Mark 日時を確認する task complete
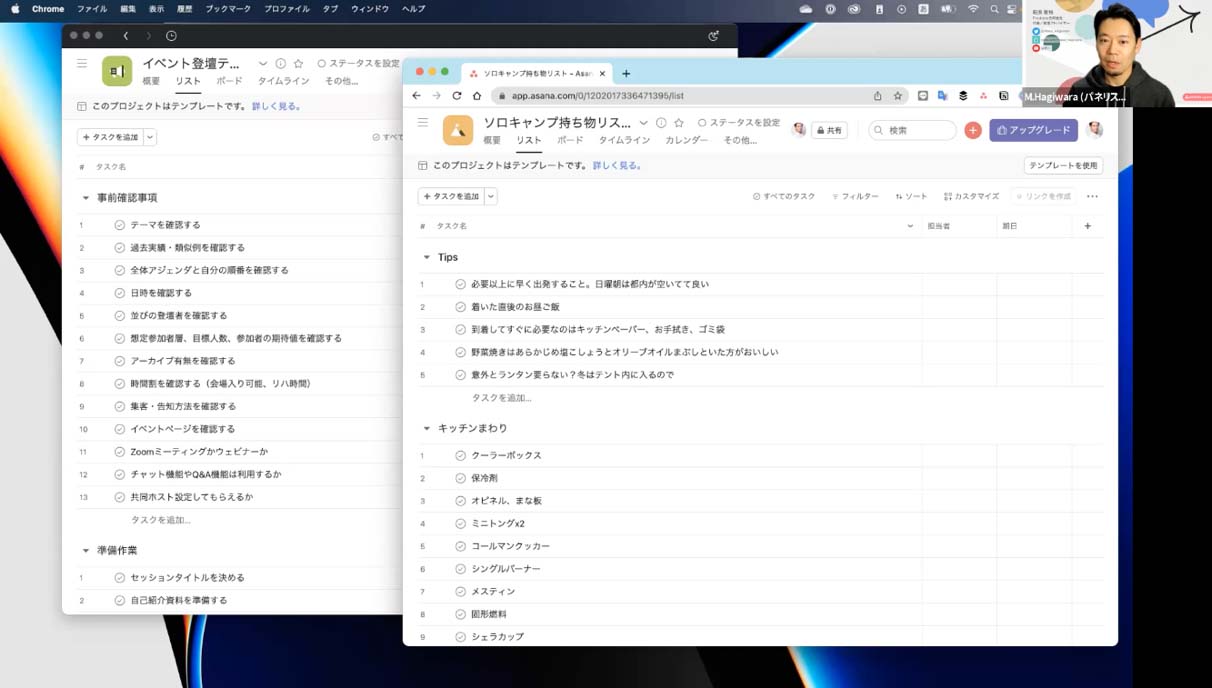Viewport: 1212px width, 688px height. pyautogui.click(x=120, y=293)
